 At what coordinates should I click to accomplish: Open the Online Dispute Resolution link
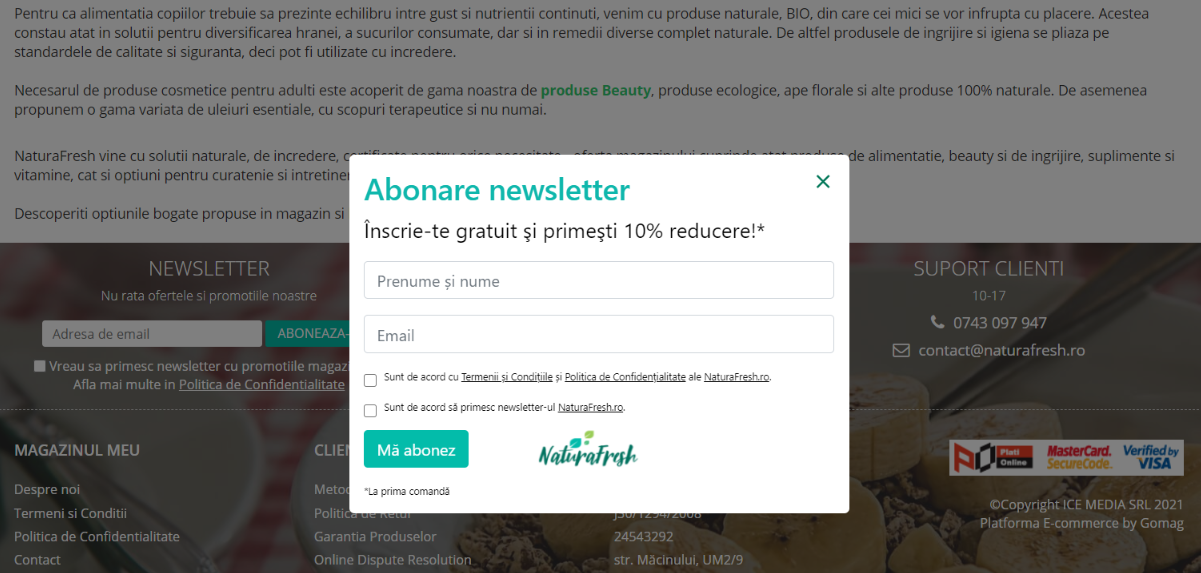[x=392, y=560]
